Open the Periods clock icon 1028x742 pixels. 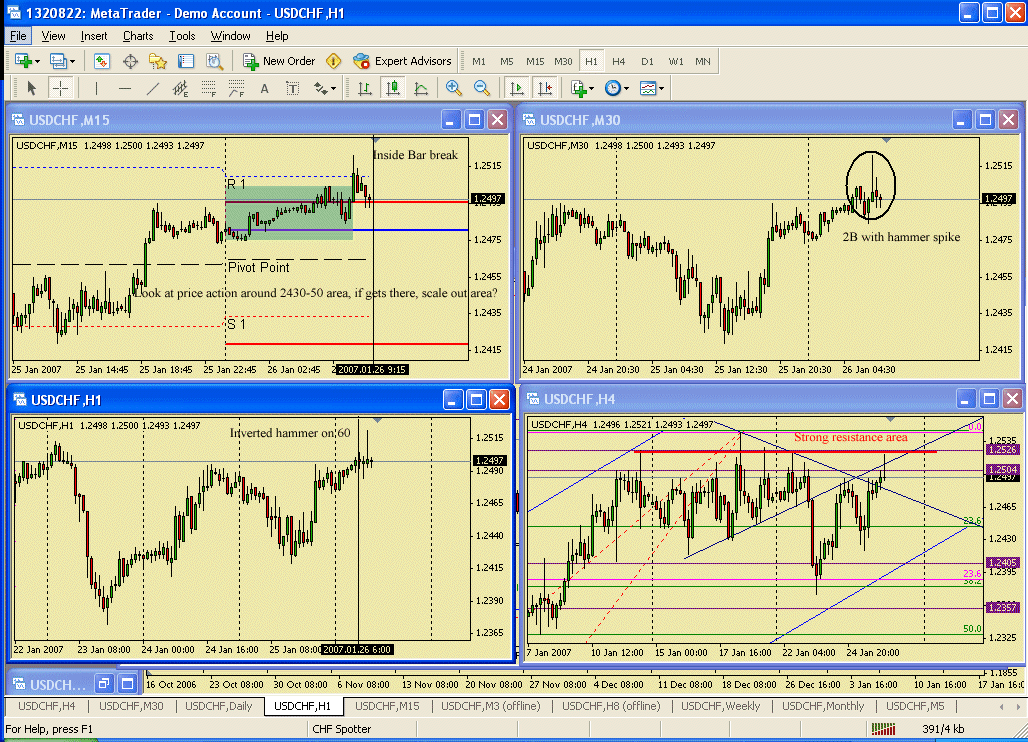click(x=612, y=88)
